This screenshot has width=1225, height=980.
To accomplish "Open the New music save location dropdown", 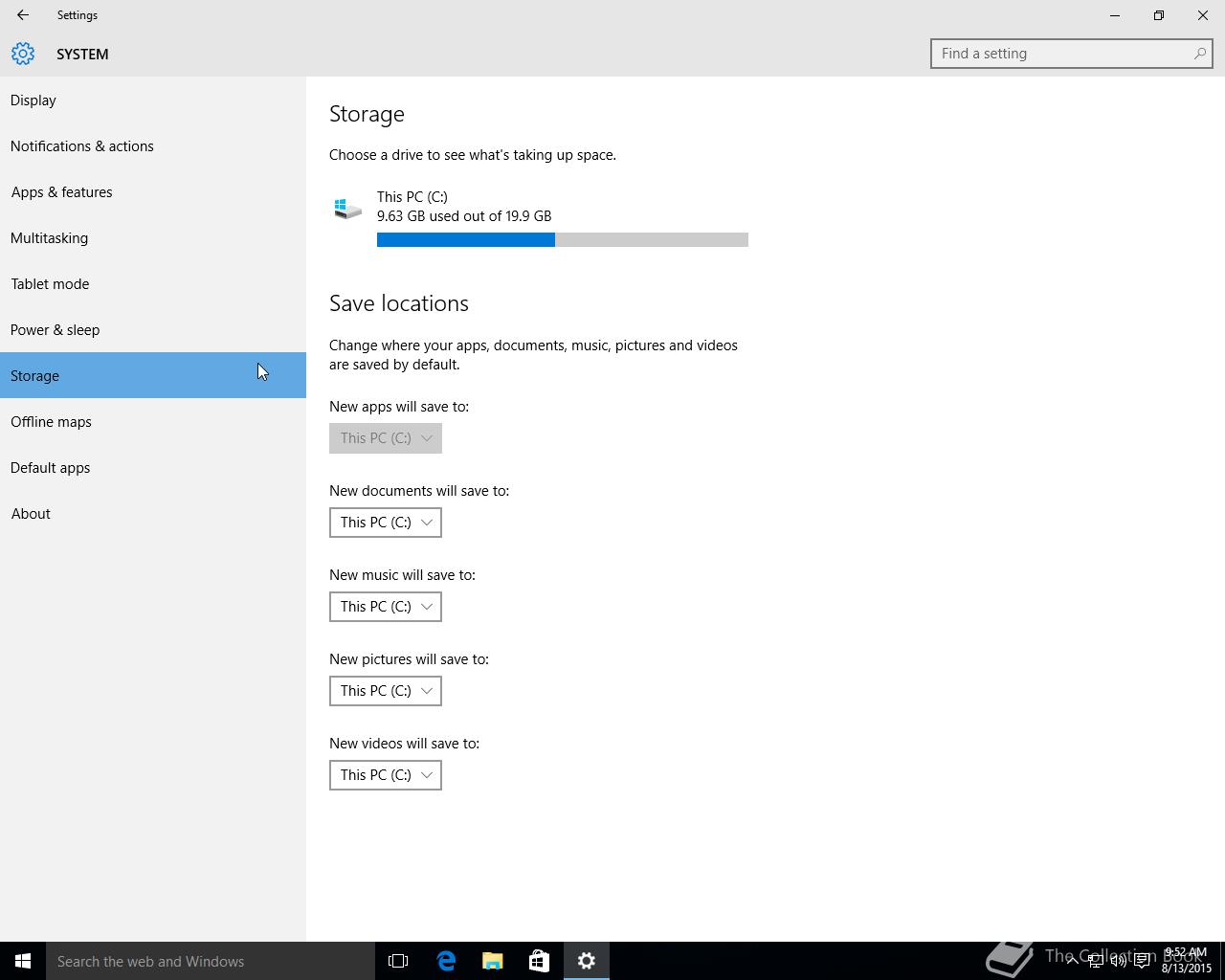I will click(x=386, y=607).
